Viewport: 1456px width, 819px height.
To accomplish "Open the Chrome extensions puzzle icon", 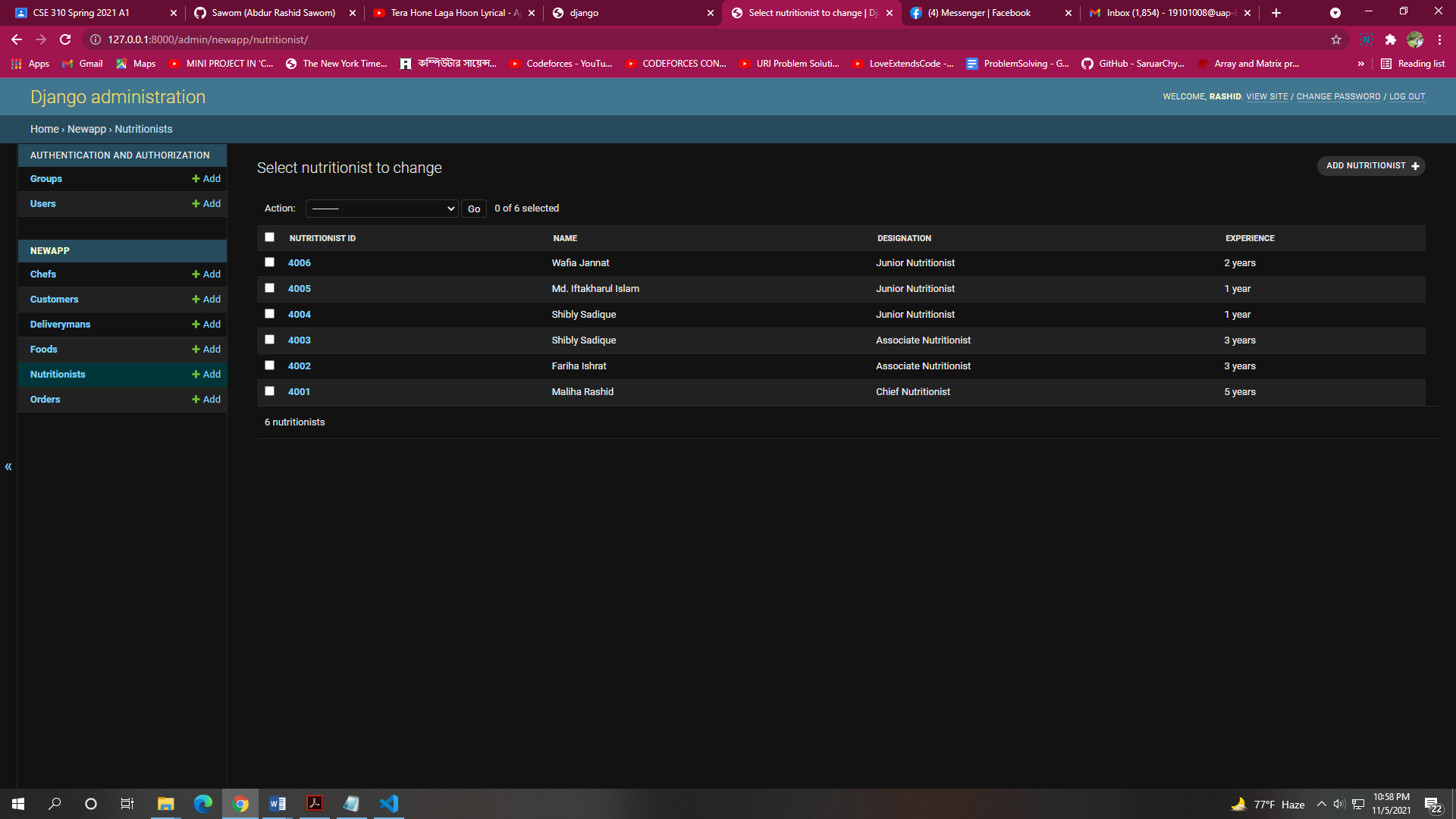I will click(1390, 39).
